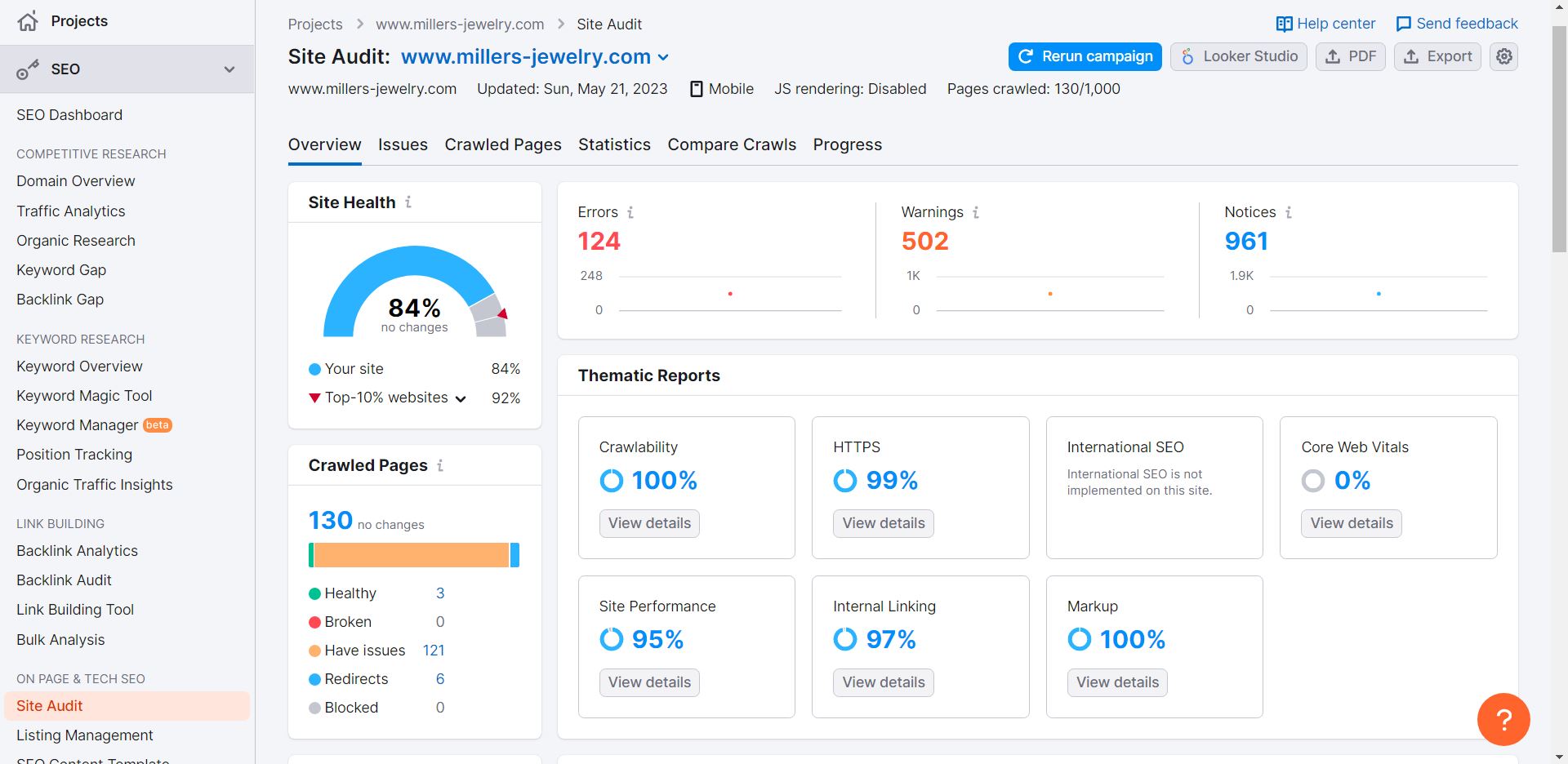Click the Projects home icon

pyautogui.click(x=27, y=20)
